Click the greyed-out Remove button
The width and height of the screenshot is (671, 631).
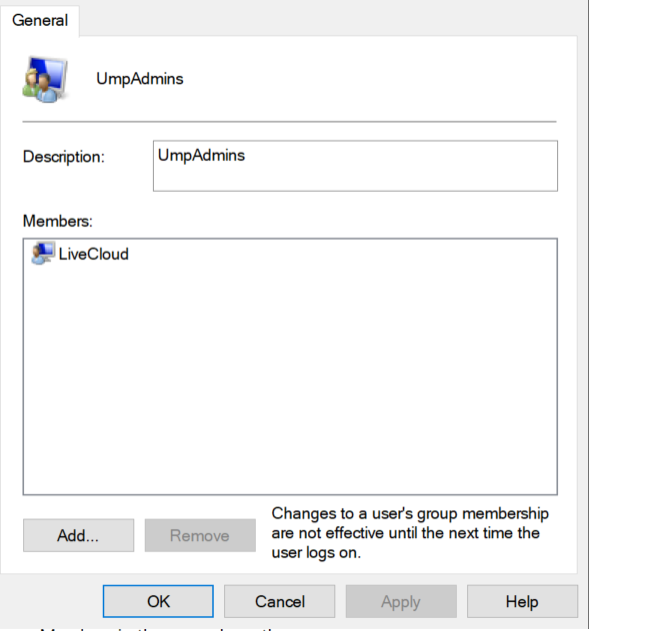coord(199,535)
